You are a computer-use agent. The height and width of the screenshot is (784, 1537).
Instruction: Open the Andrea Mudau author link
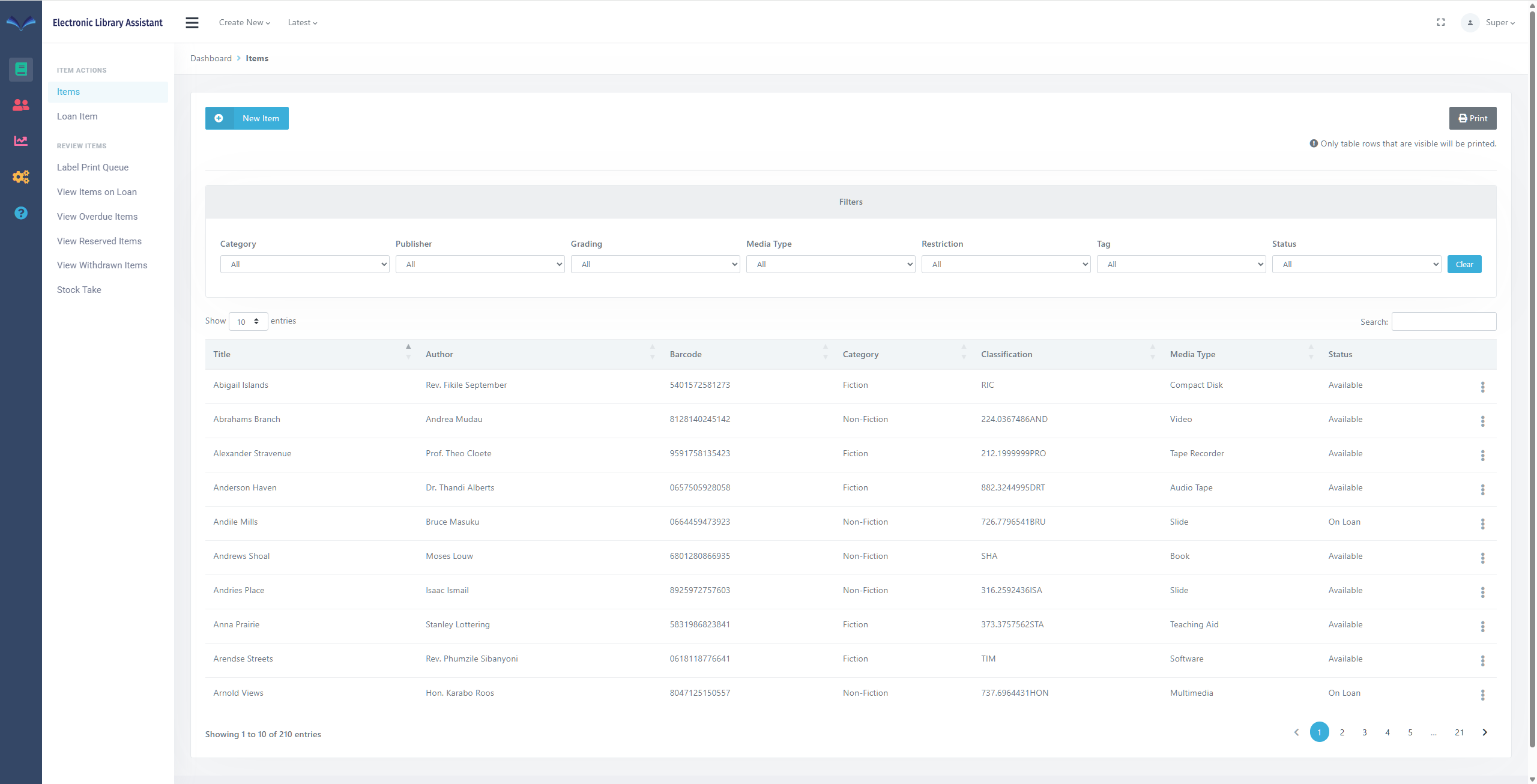click(453, 419)
